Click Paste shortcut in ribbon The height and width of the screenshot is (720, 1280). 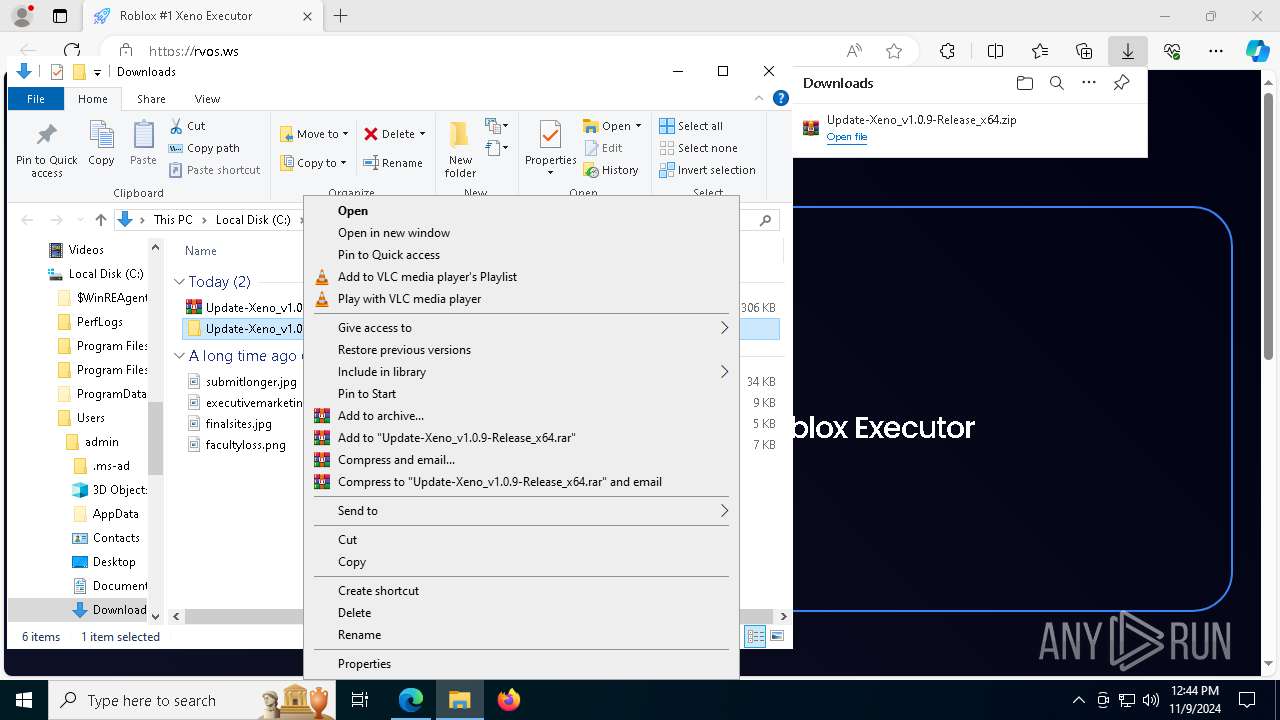pos(214,170)
